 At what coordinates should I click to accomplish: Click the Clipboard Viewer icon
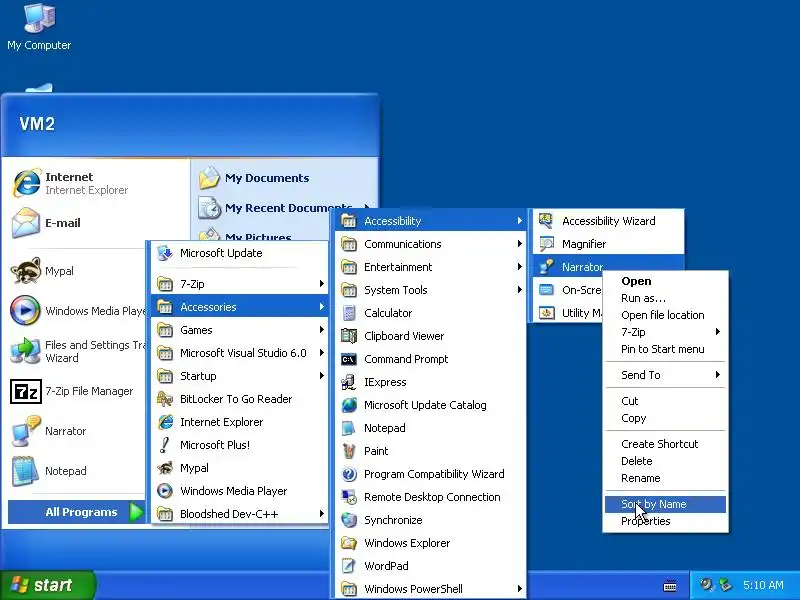pos(349,336)
